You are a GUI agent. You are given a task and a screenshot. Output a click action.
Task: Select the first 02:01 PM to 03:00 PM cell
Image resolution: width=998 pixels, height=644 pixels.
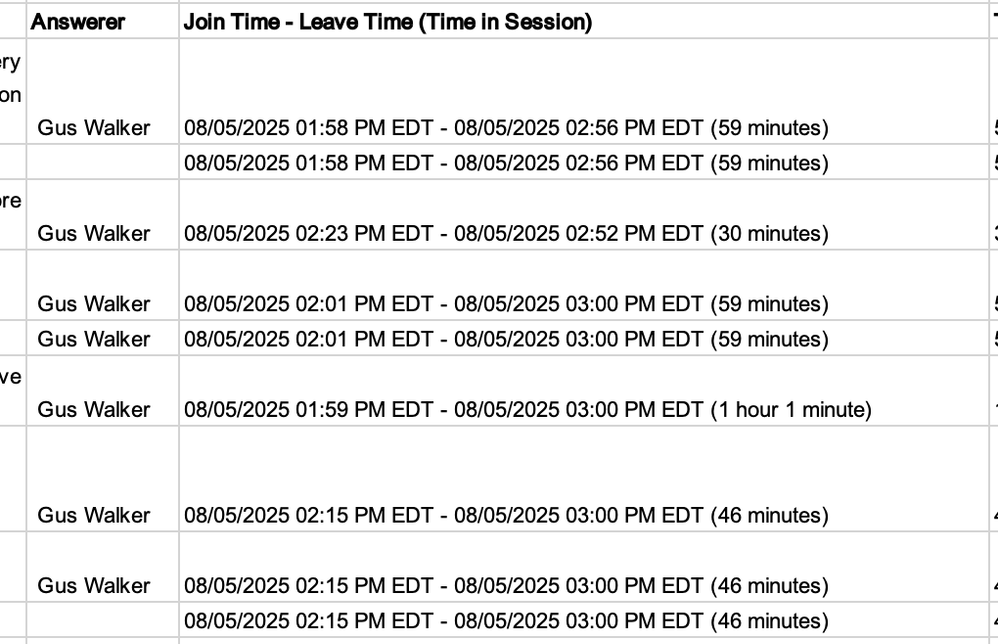[584, 286]
